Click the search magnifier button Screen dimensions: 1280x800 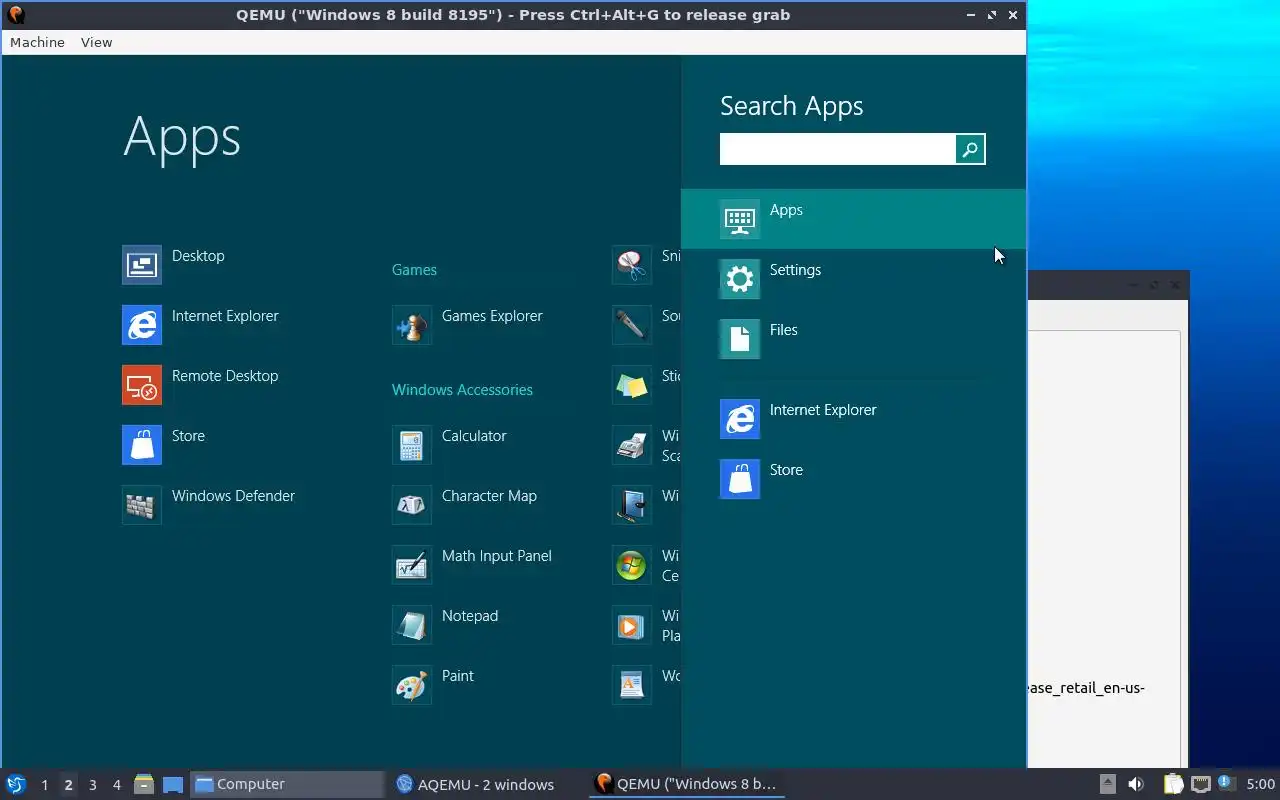(970, 149)
